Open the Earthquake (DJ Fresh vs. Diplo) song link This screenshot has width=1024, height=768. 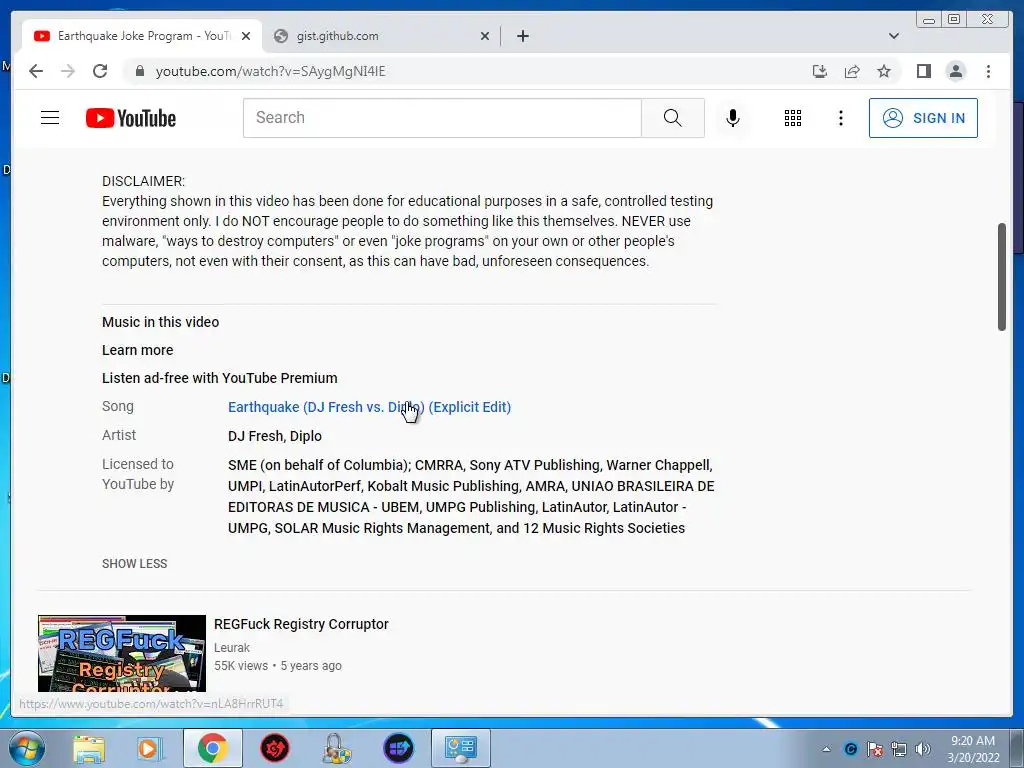click(x=369, y=407)
